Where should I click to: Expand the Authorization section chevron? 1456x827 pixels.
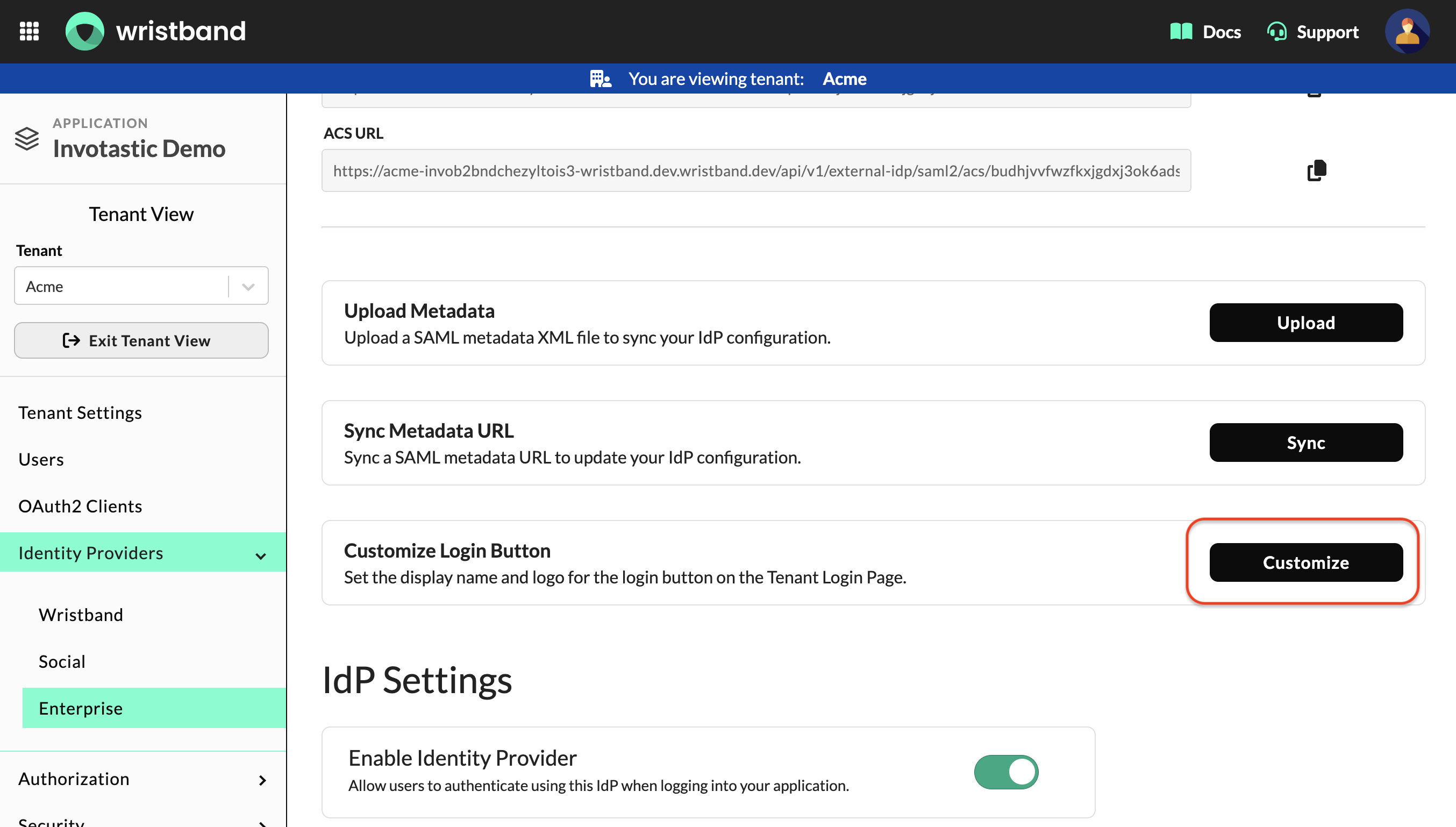(x=262, y=780)
